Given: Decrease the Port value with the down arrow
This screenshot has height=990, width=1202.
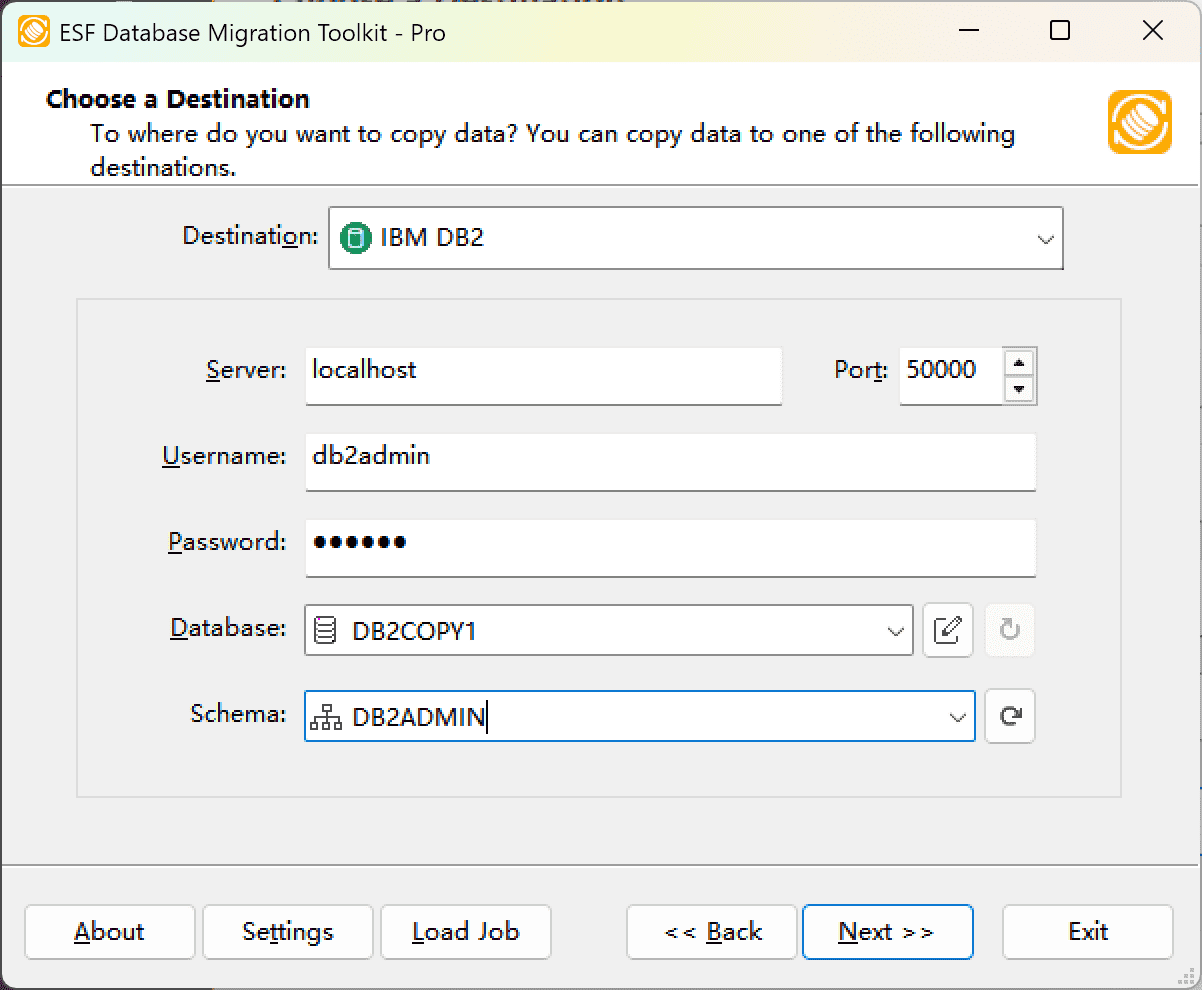Looking at the screenshot, I should pos(1020,390).
